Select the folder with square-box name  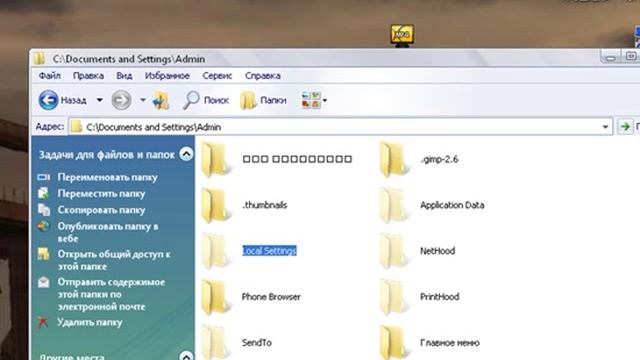coord(215,160)
